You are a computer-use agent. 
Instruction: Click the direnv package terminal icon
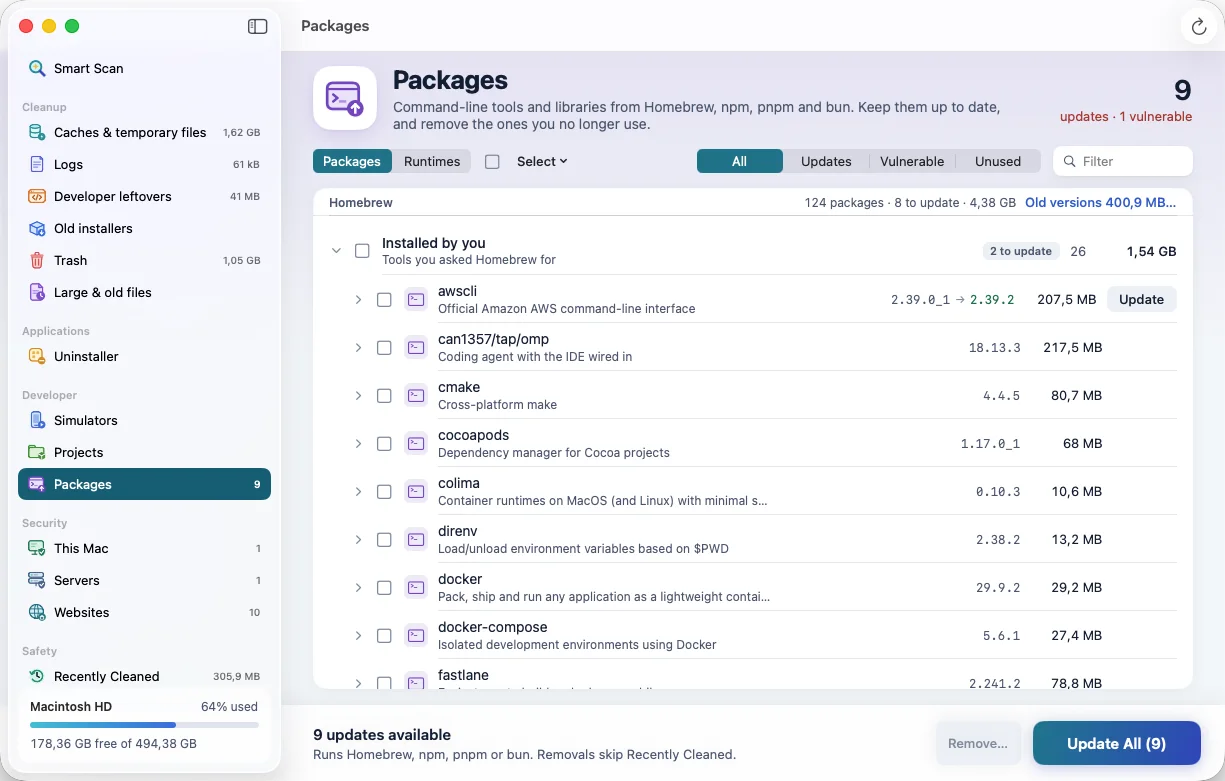tap(415, 539)
